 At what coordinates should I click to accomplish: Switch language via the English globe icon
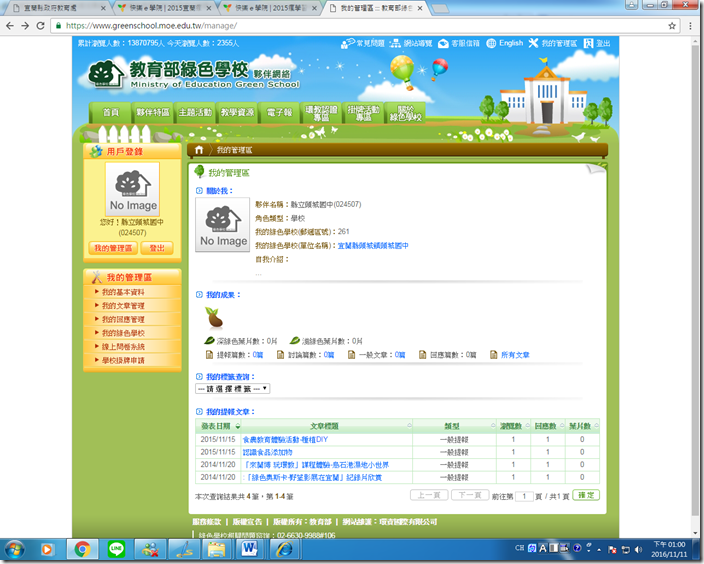coord(491,44)
